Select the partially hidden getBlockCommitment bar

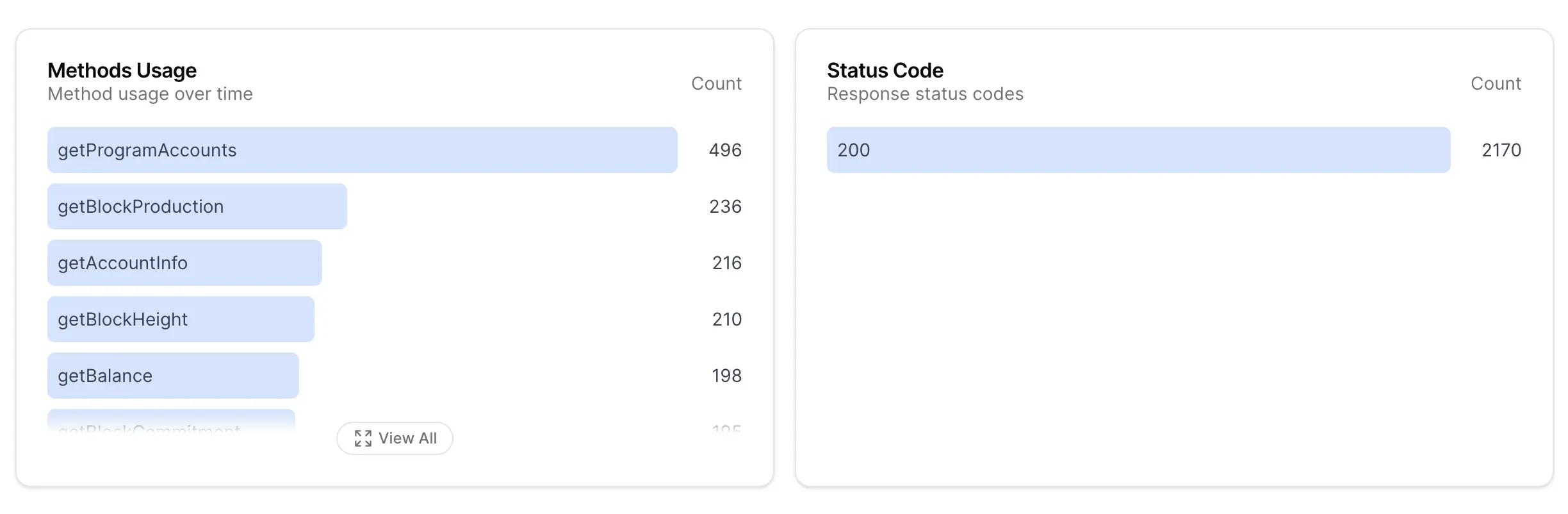tap(171, 420)
